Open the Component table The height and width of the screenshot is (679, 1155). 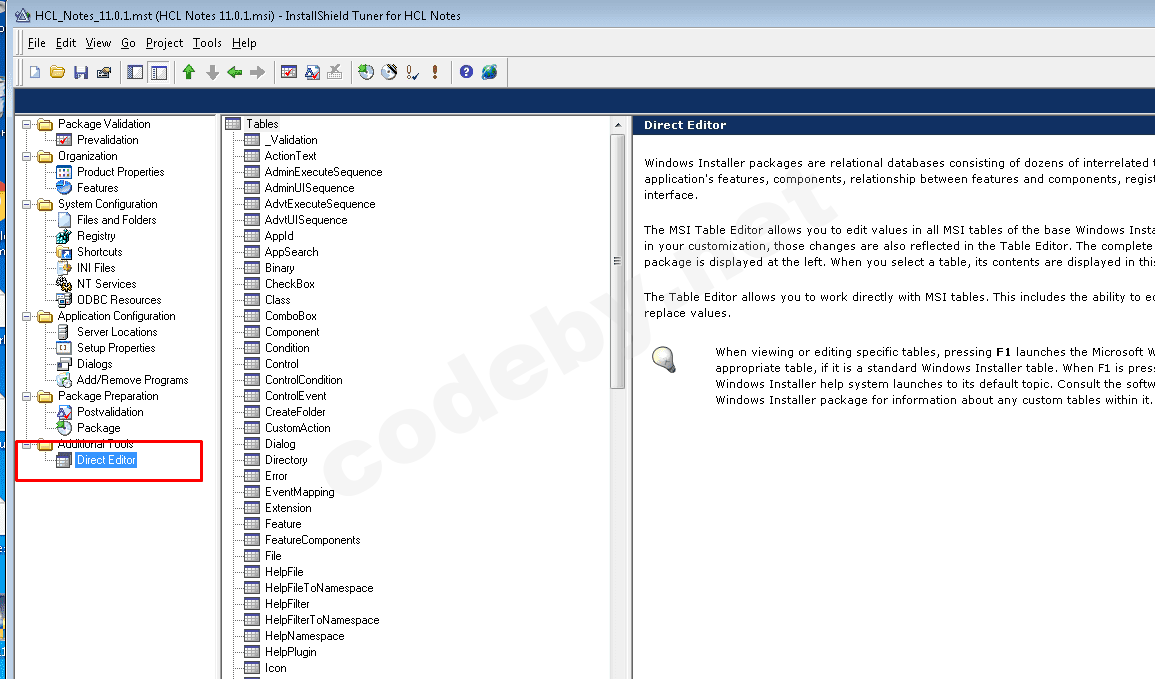pos(292,332)
